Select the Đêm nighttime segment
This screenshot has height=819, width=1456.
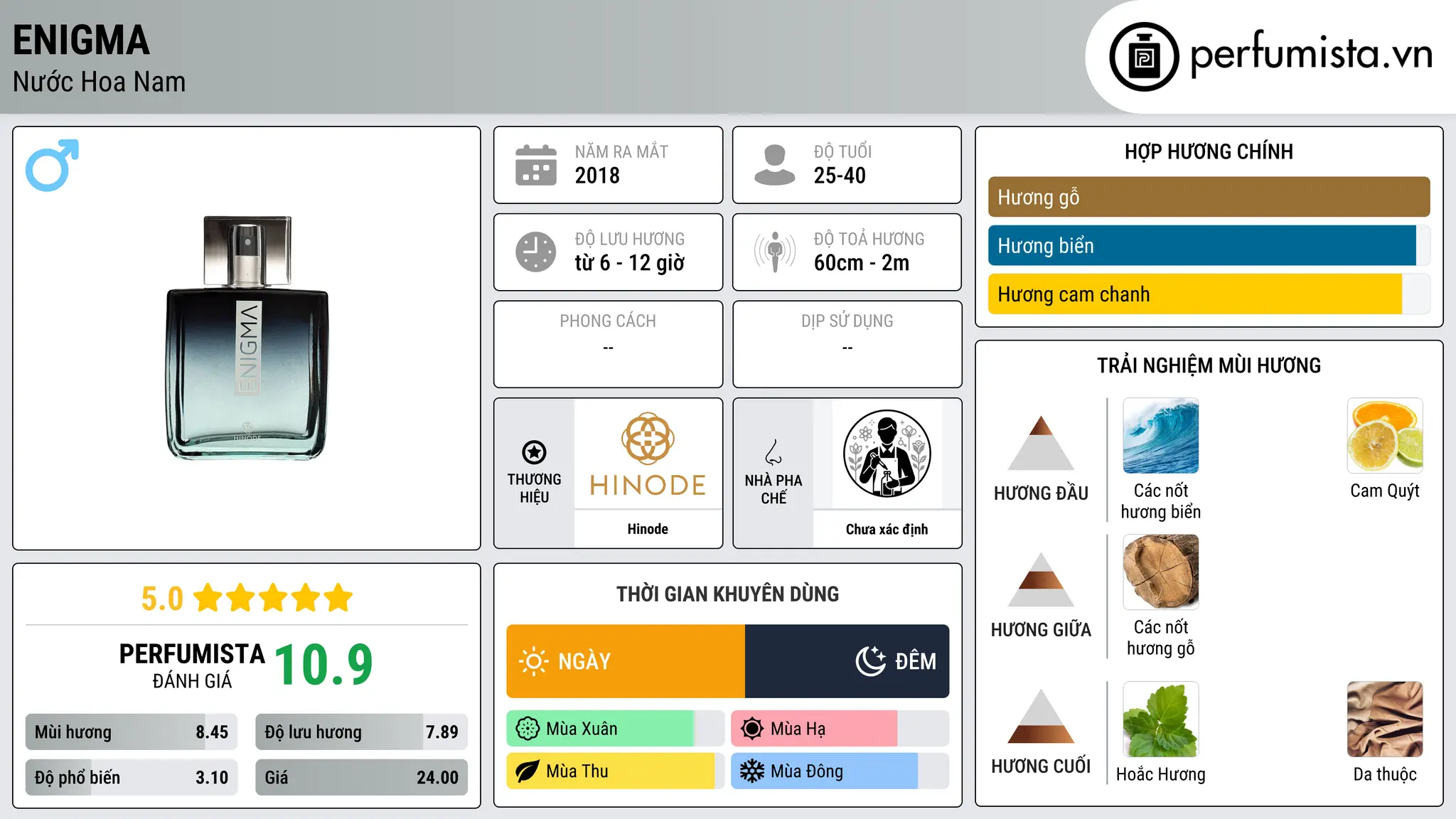point(847,661)
